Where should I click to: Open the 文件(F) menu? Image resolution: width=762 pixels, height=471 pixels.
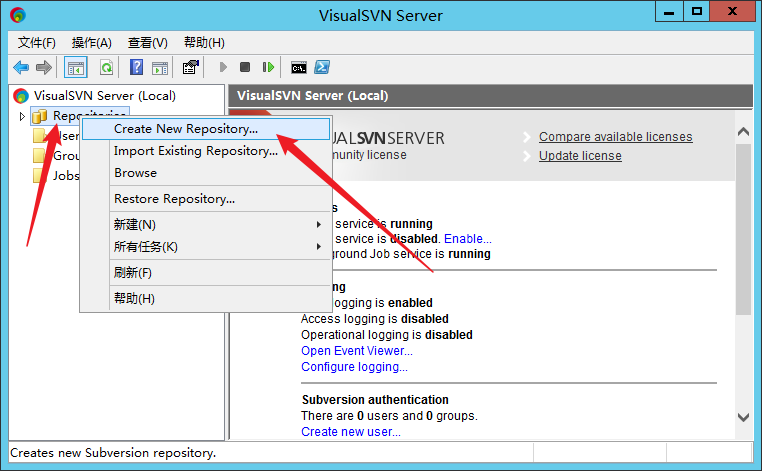37,43
